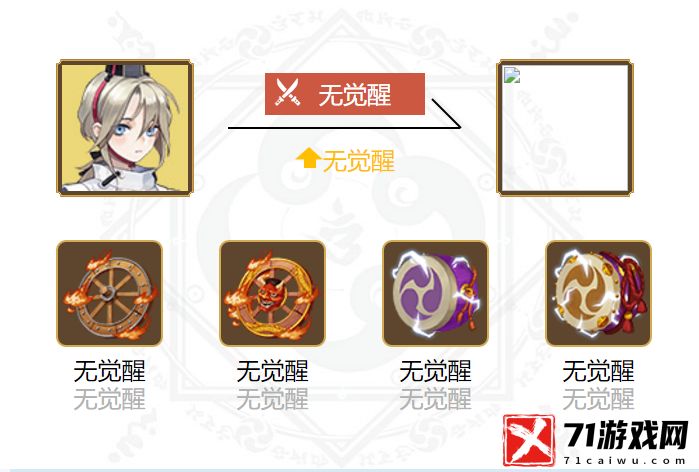Click gray 无觉醒 label under plain fire wheel

point(109,399)
